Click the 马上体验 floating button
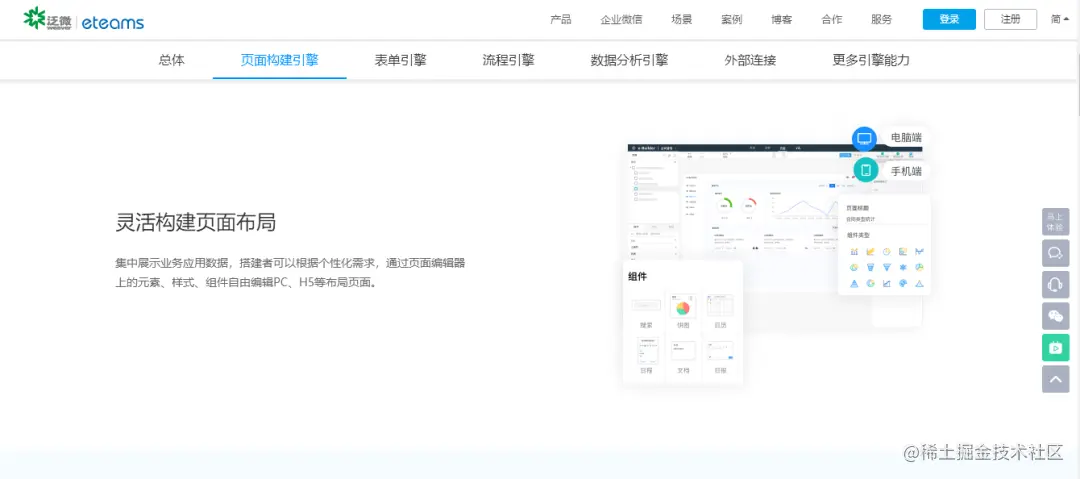The image size is (1080, 479). tap(1055, 221)
